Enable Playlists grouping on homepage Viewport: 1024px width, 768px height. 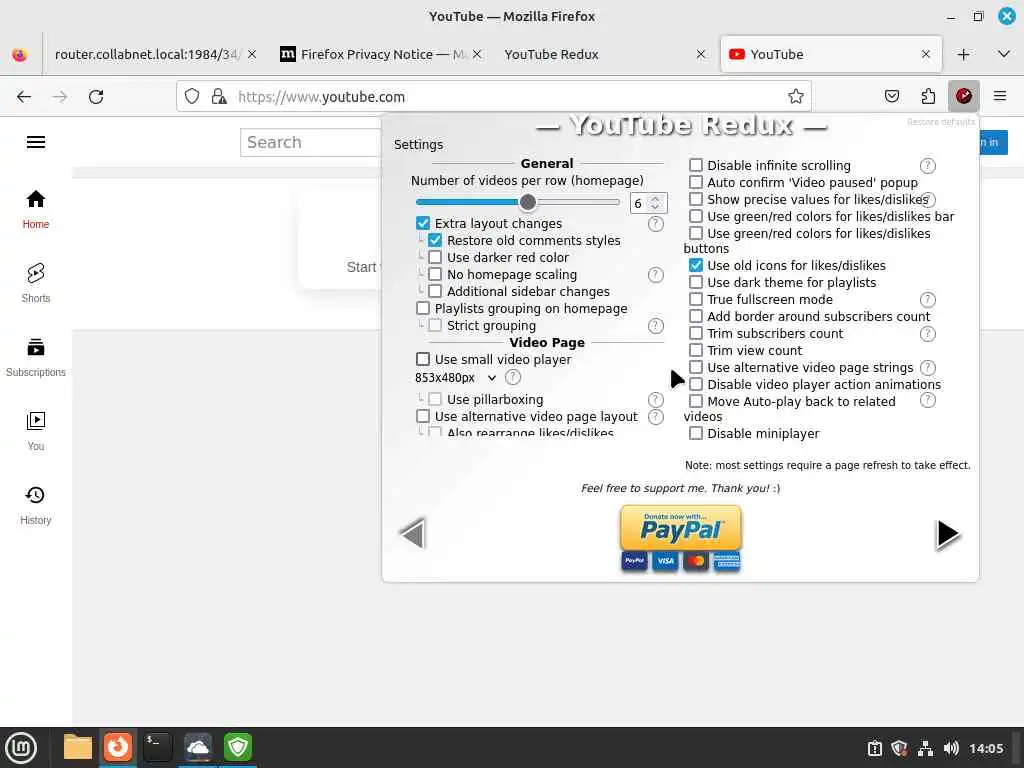pyautogui.click(x=423, y=308)
